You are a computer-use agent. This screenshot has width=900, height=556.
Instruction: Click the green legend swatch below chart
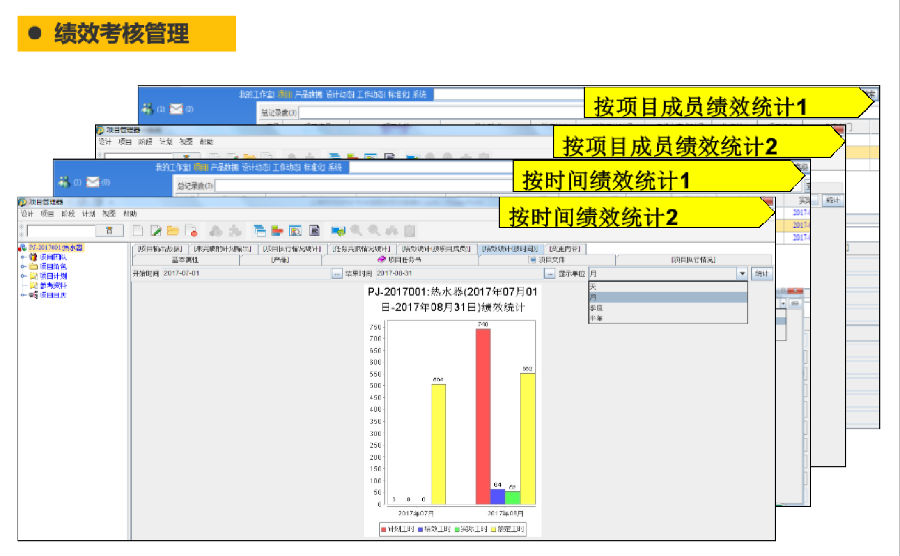(457, 529)
